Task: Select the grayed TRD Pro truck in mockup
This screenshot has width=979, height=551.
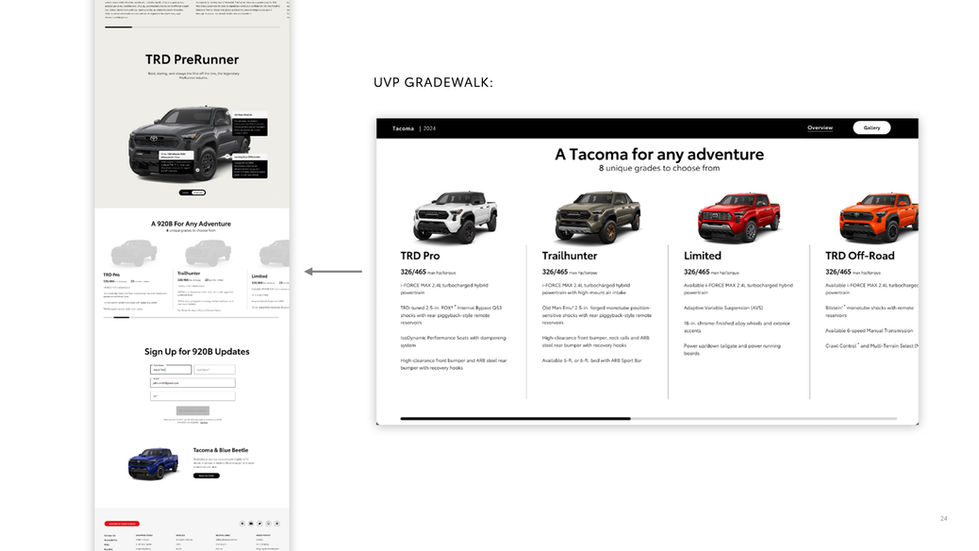Action: point(134,253)
